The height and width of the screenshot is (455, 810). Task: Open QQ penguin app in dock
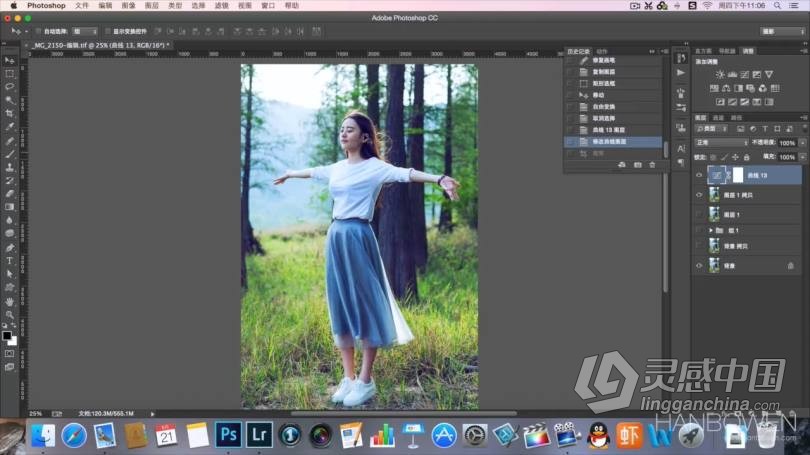point(598,435)
